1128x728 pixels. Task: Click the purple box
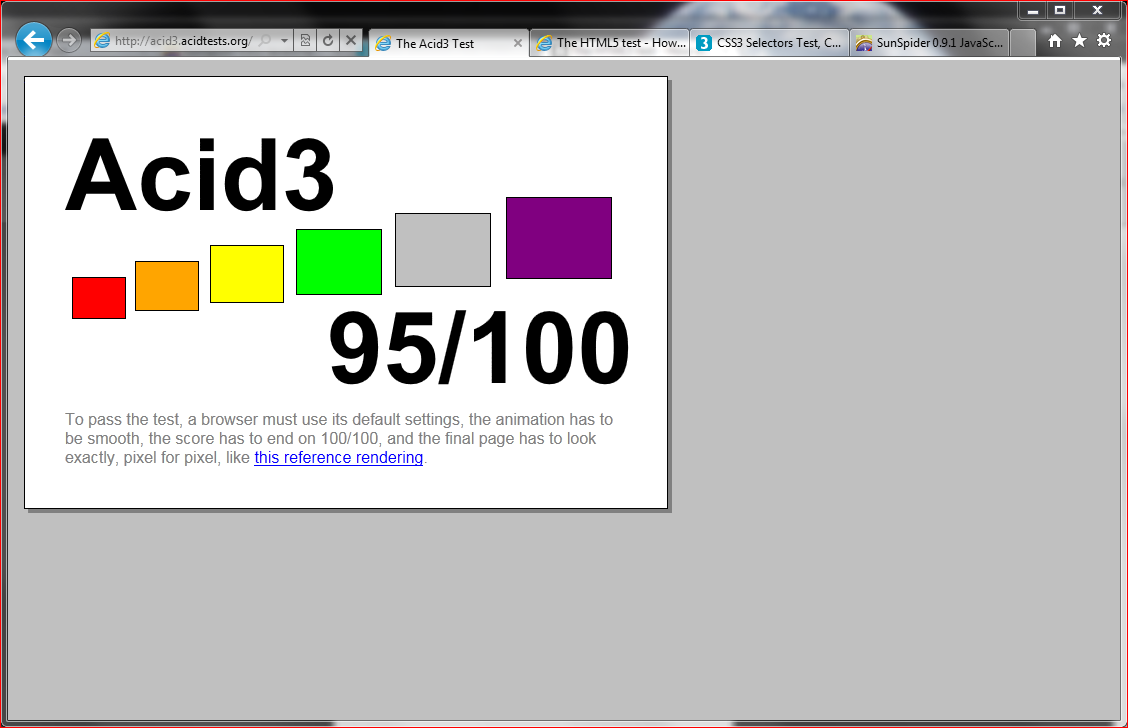tap(559, 238)
